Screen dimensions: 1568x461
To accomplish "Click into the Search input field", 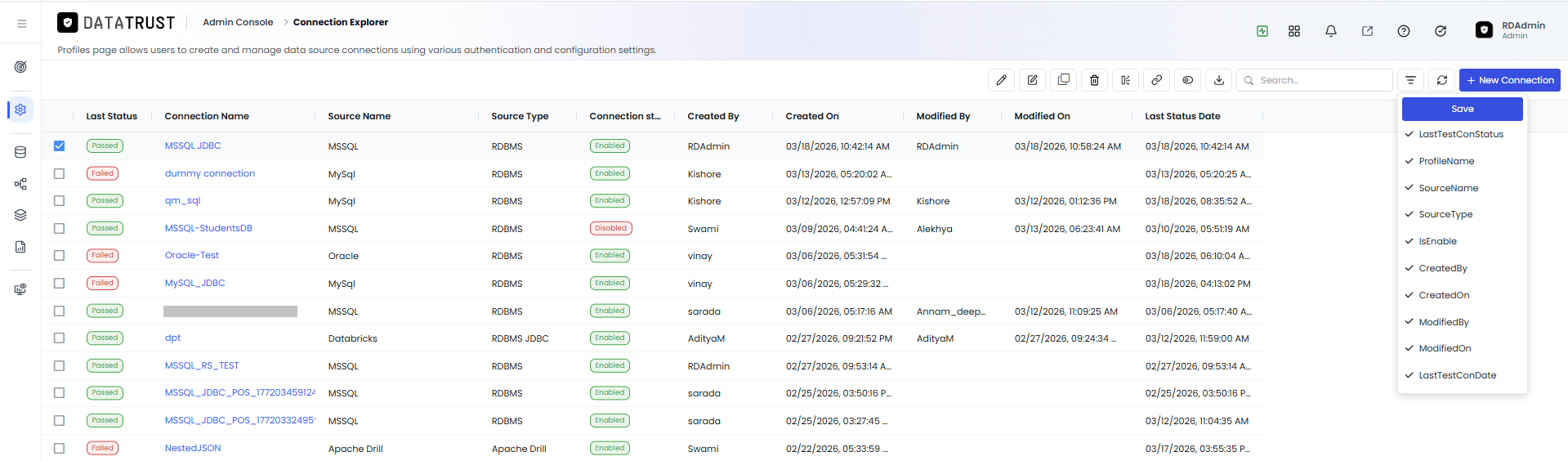I will tap(1315, 80).
